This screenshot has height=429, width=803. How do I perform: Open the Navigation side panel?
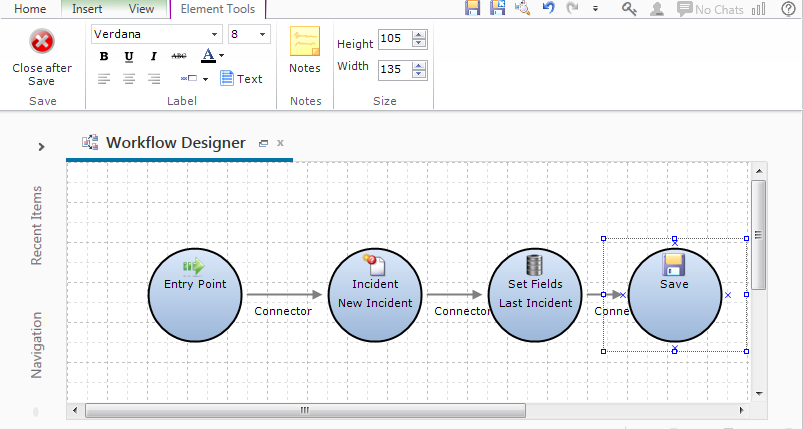[36, 345]
